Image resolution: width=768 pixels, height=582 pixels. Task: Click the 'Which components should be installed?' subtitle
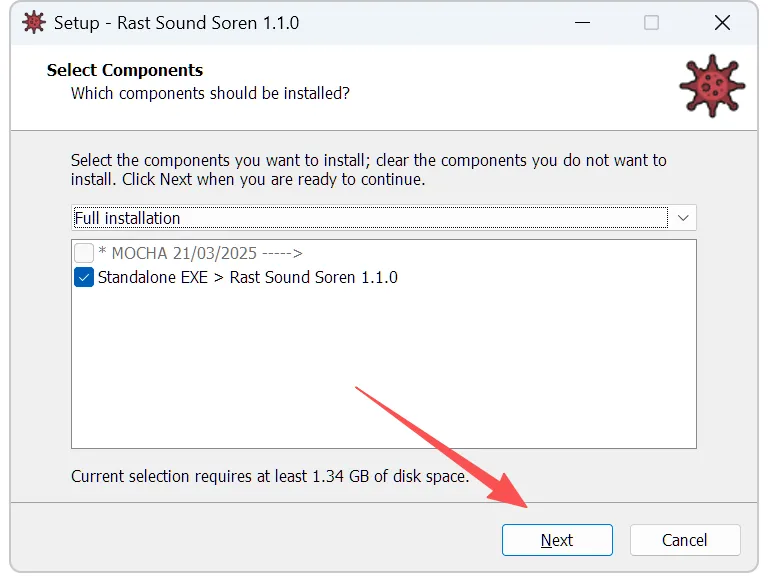point(210,93)
